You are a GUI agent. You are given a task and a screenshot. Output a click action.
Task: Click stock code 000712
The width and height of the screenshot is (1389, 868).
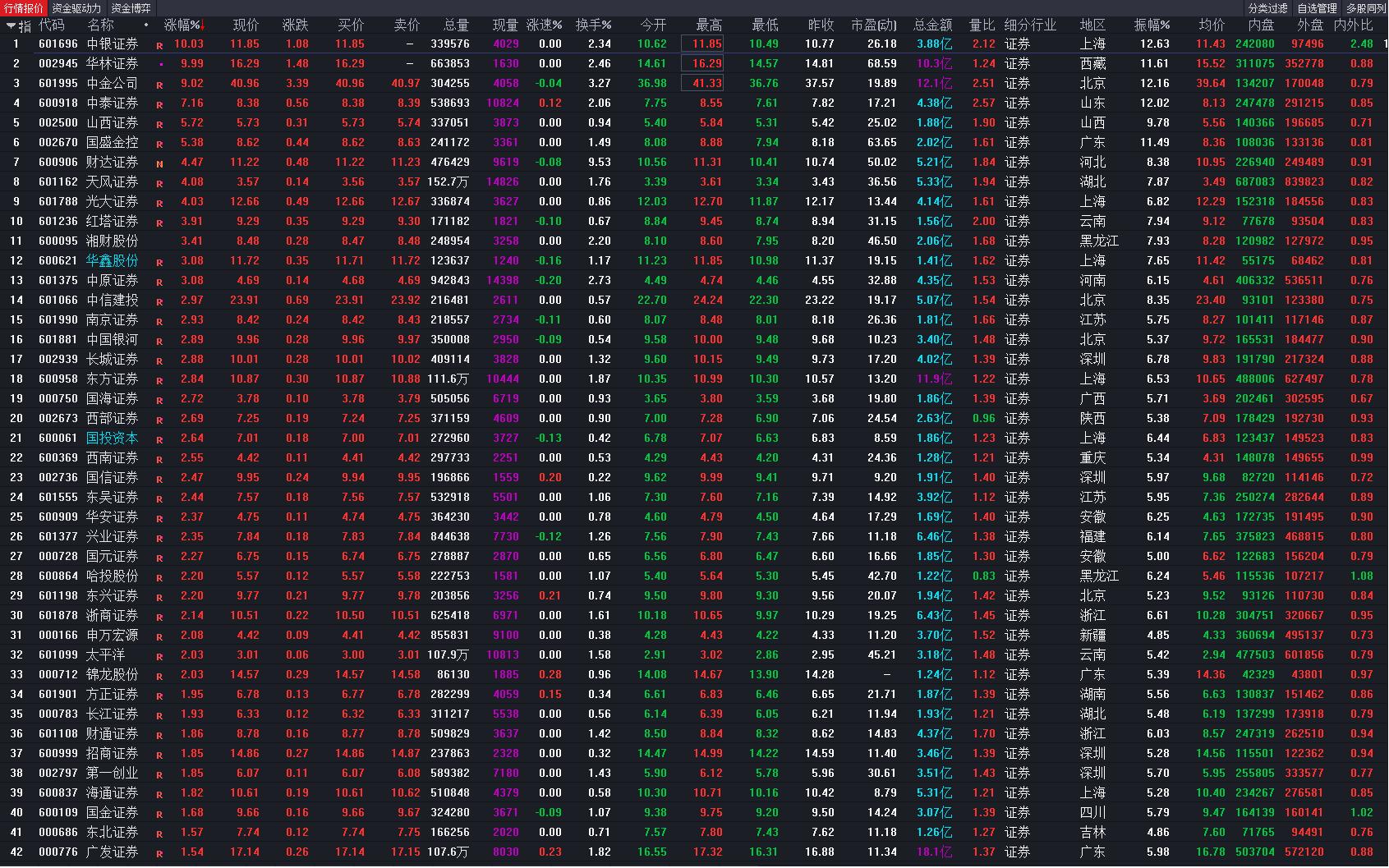click(x=58, y=674)
